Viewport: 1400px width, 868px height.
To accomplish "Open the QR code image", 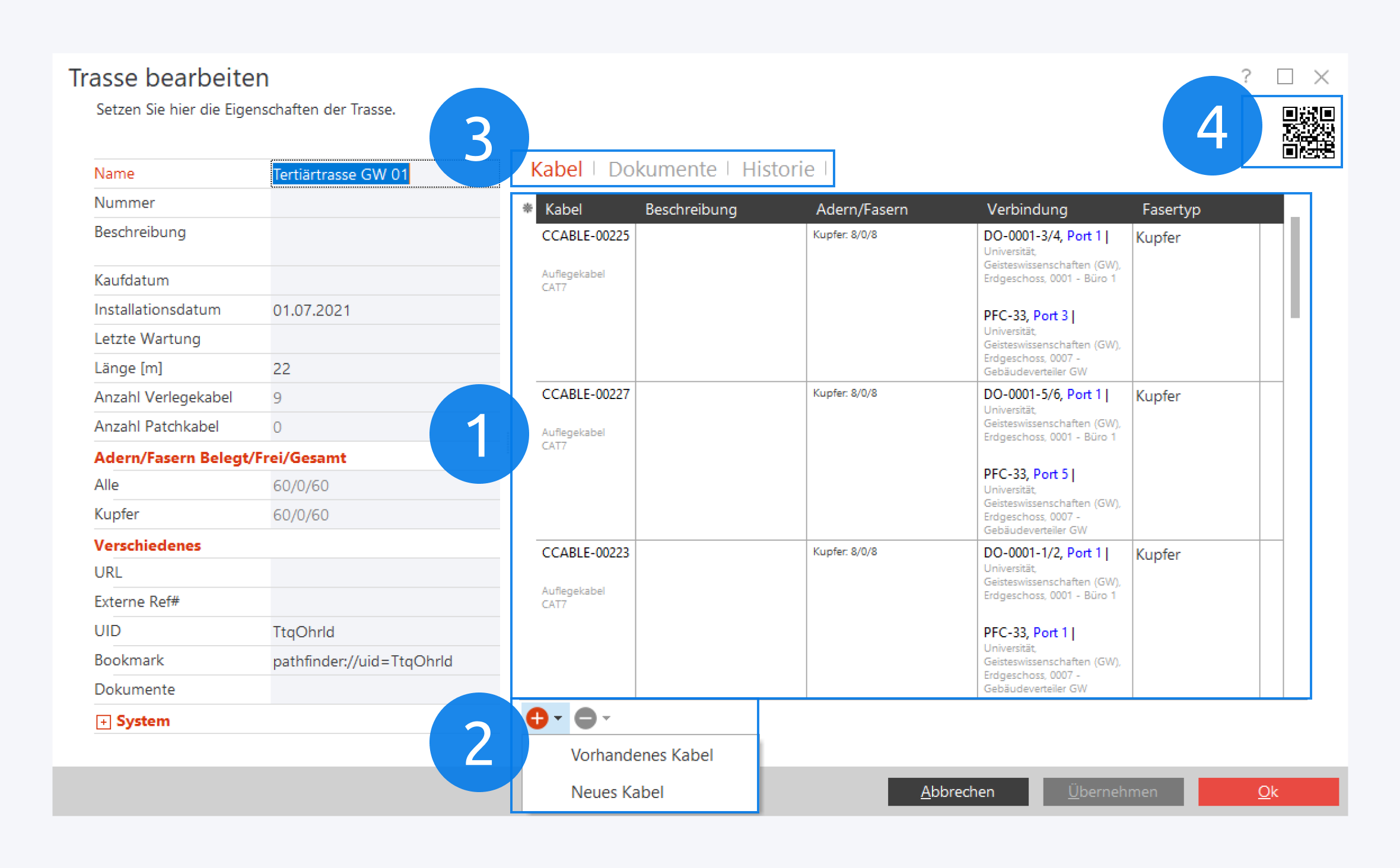I will click(x=1307, y=132).
